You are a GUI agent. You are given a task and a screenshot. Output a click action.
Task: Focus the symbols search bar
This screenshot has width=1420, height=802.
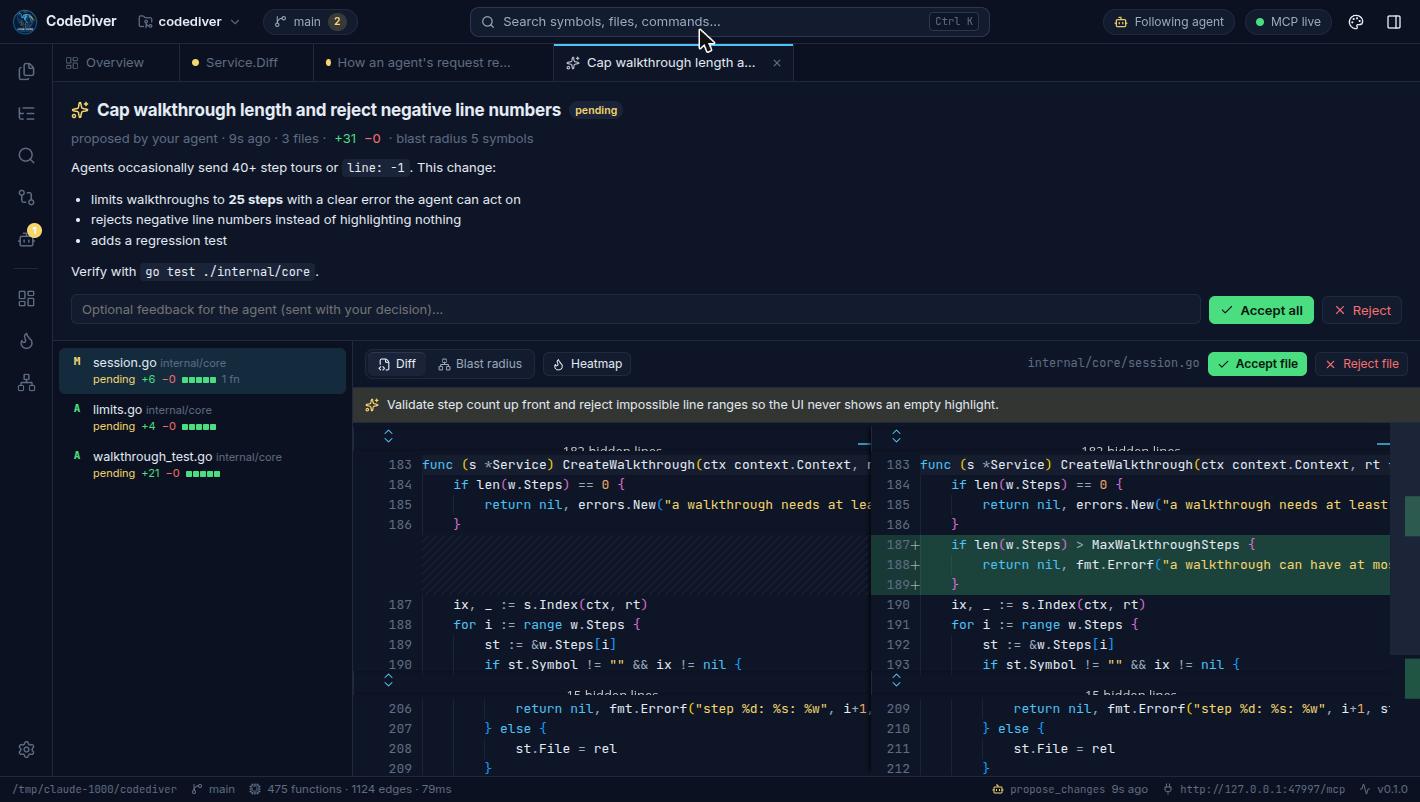pos(730,21)
